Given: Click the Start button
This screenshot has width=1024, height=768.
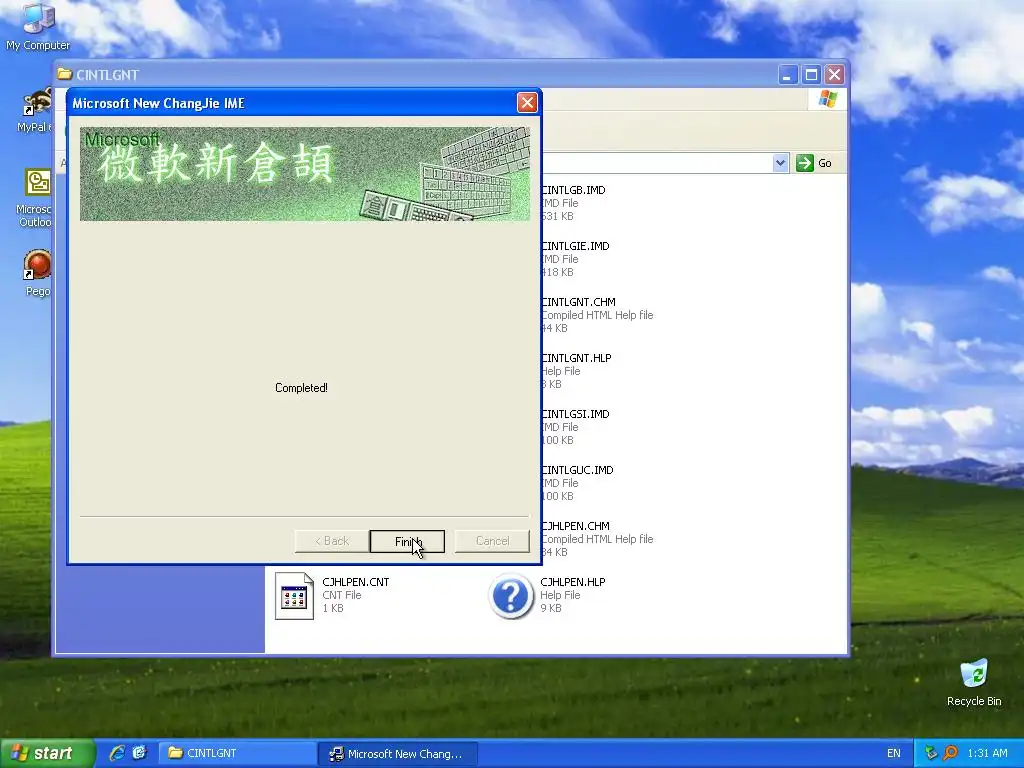Looking at the screenshot, I should (48, 753).
